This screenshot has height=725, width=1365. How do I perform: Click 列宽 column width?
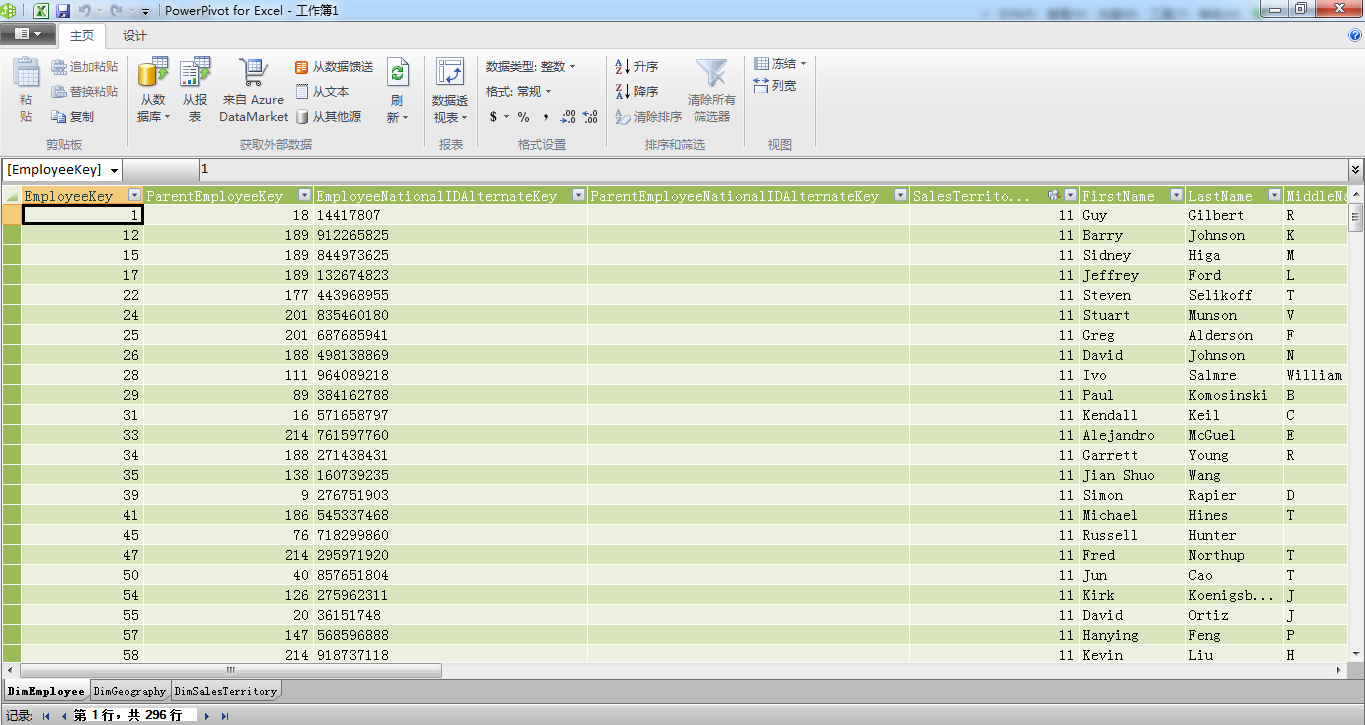[x=775, y=86]
